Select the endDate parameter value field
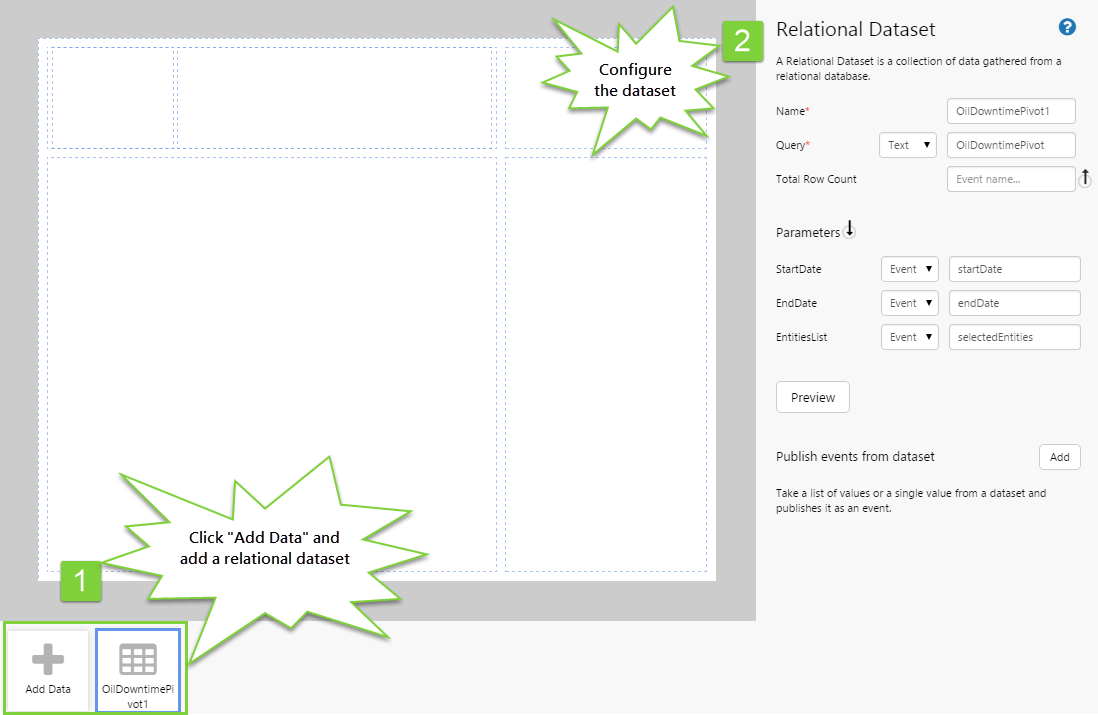 tap(1014, 303)
